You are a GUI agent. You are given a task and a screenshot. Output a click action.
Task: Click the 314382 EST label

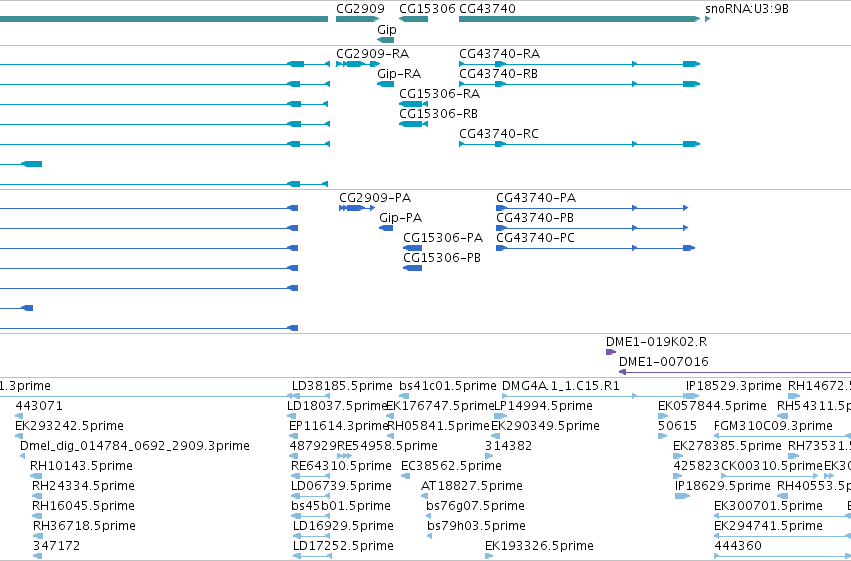[x=509, y=446]
